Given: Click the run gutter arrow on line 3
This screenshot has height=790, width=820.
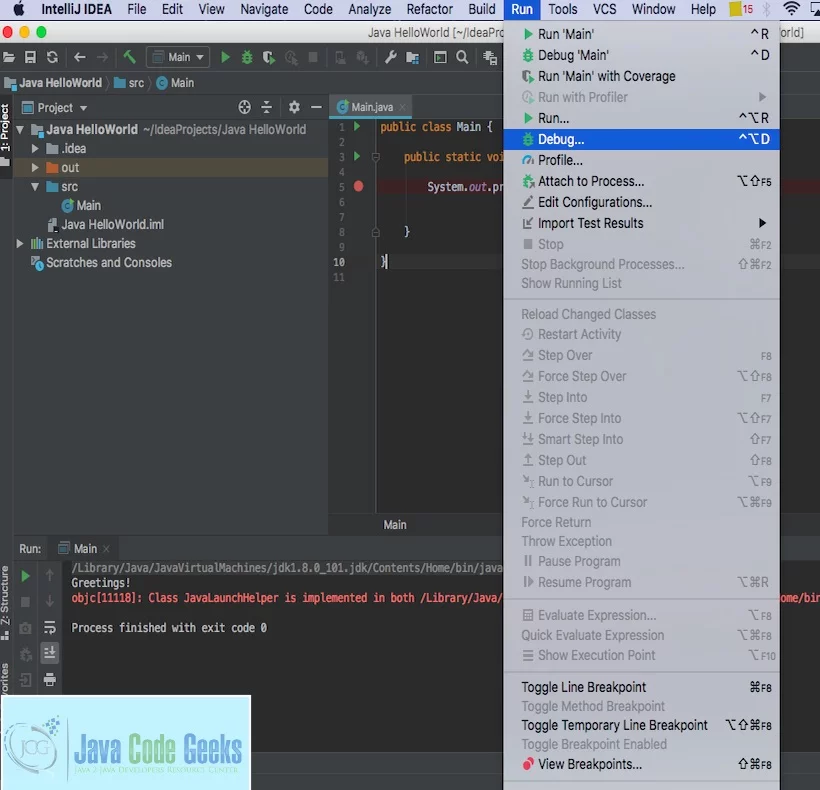Looking at the screenshot, I should (x=357, y=156).
